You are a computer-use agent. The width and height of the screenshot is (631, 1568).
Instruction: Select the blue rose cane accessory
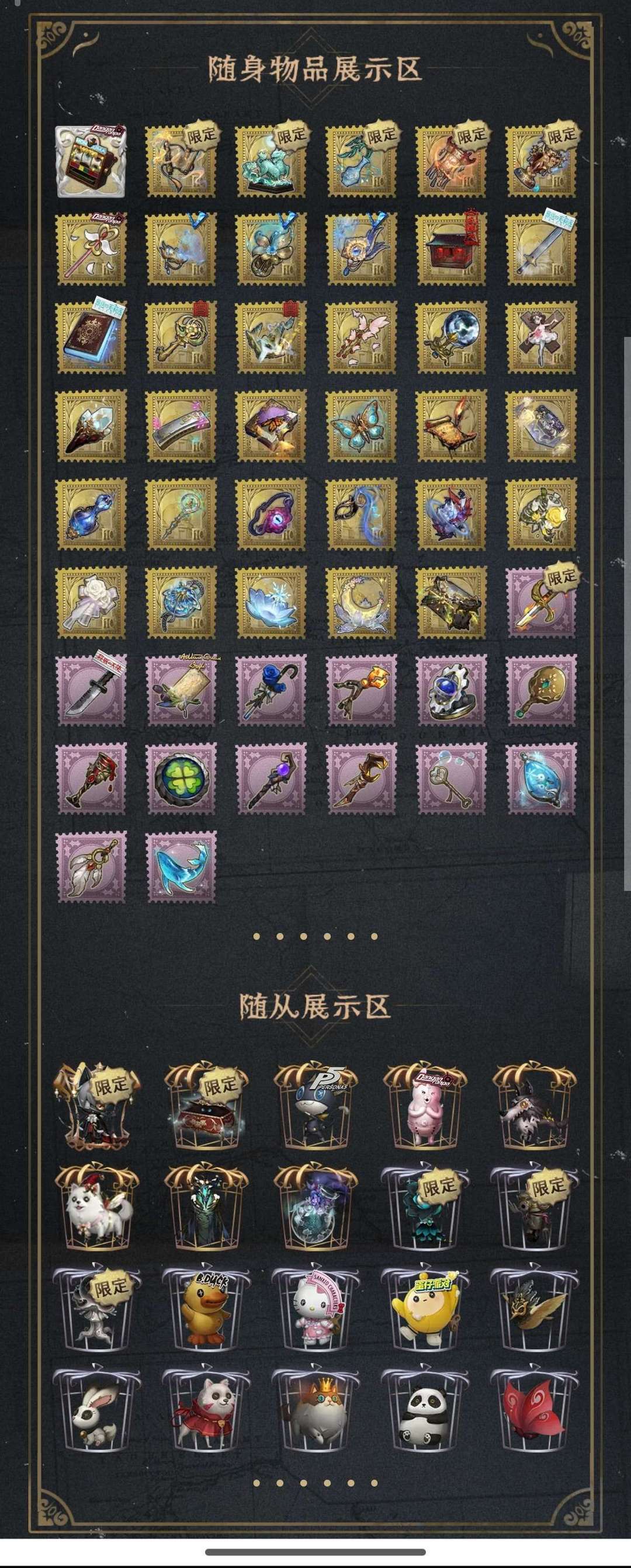[271, 690]
